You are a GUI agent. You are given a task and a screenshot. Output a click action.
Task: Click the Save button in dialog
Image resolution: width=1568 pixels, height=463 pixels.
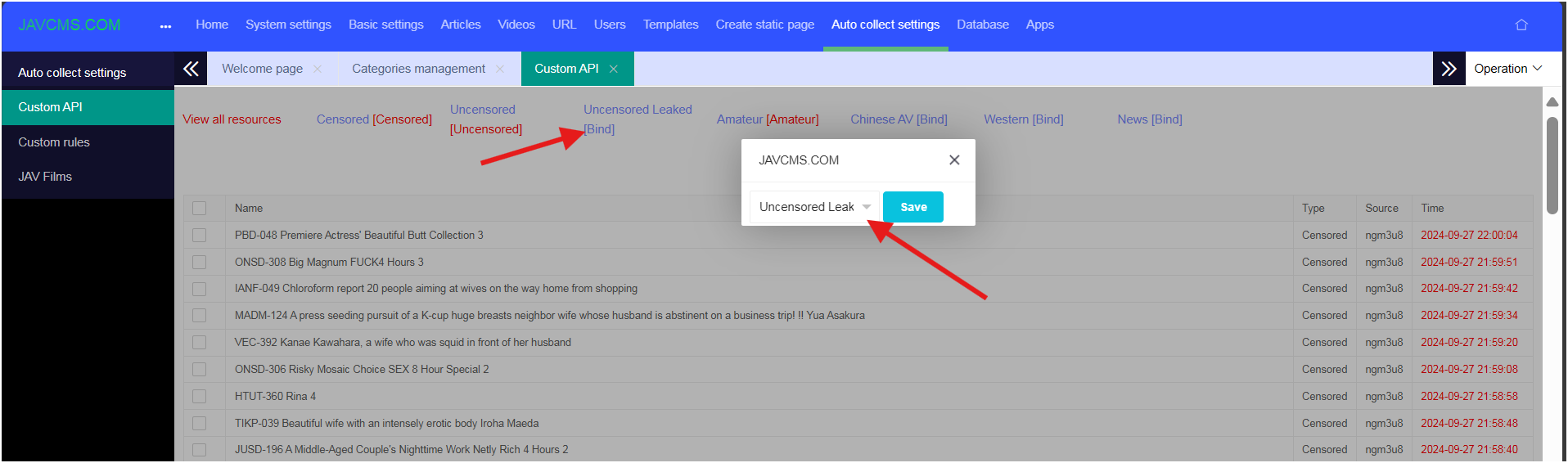[913, 207]
